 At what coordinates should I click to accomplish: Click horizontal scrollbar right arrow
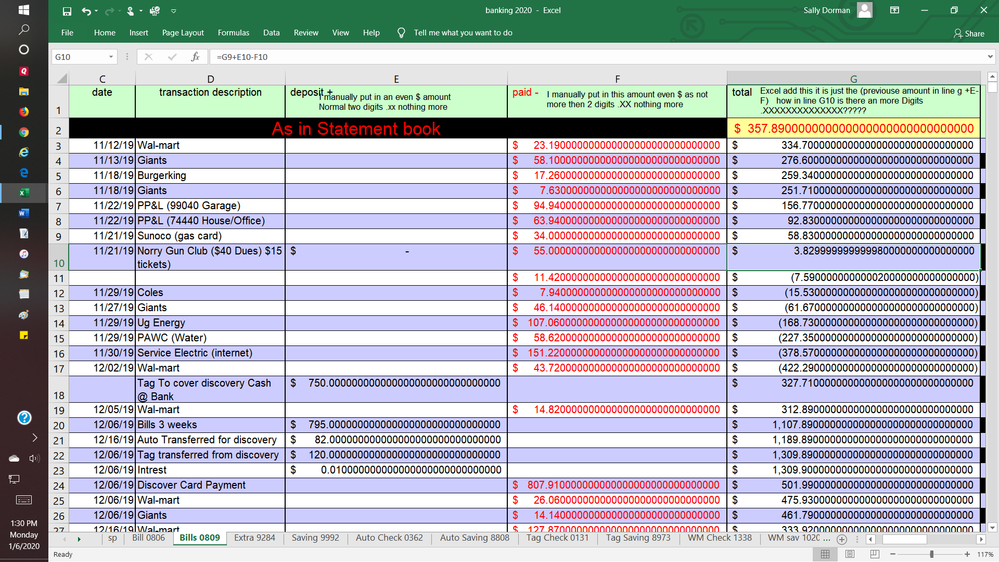(982, 539)
